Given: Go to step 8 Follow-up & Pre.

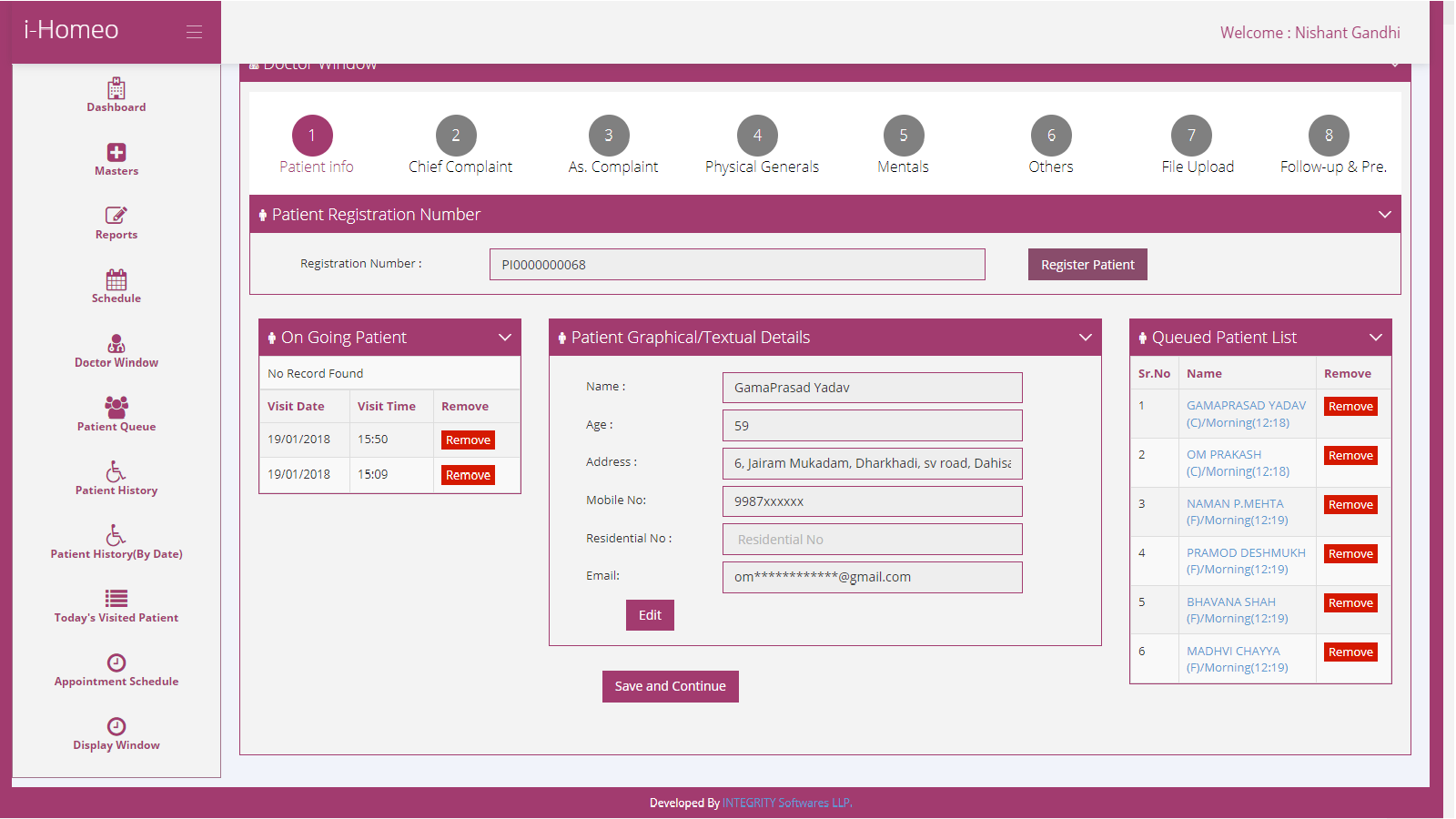Looking at the screenshot, I should pyautogui.click(x=1329, y=136).
